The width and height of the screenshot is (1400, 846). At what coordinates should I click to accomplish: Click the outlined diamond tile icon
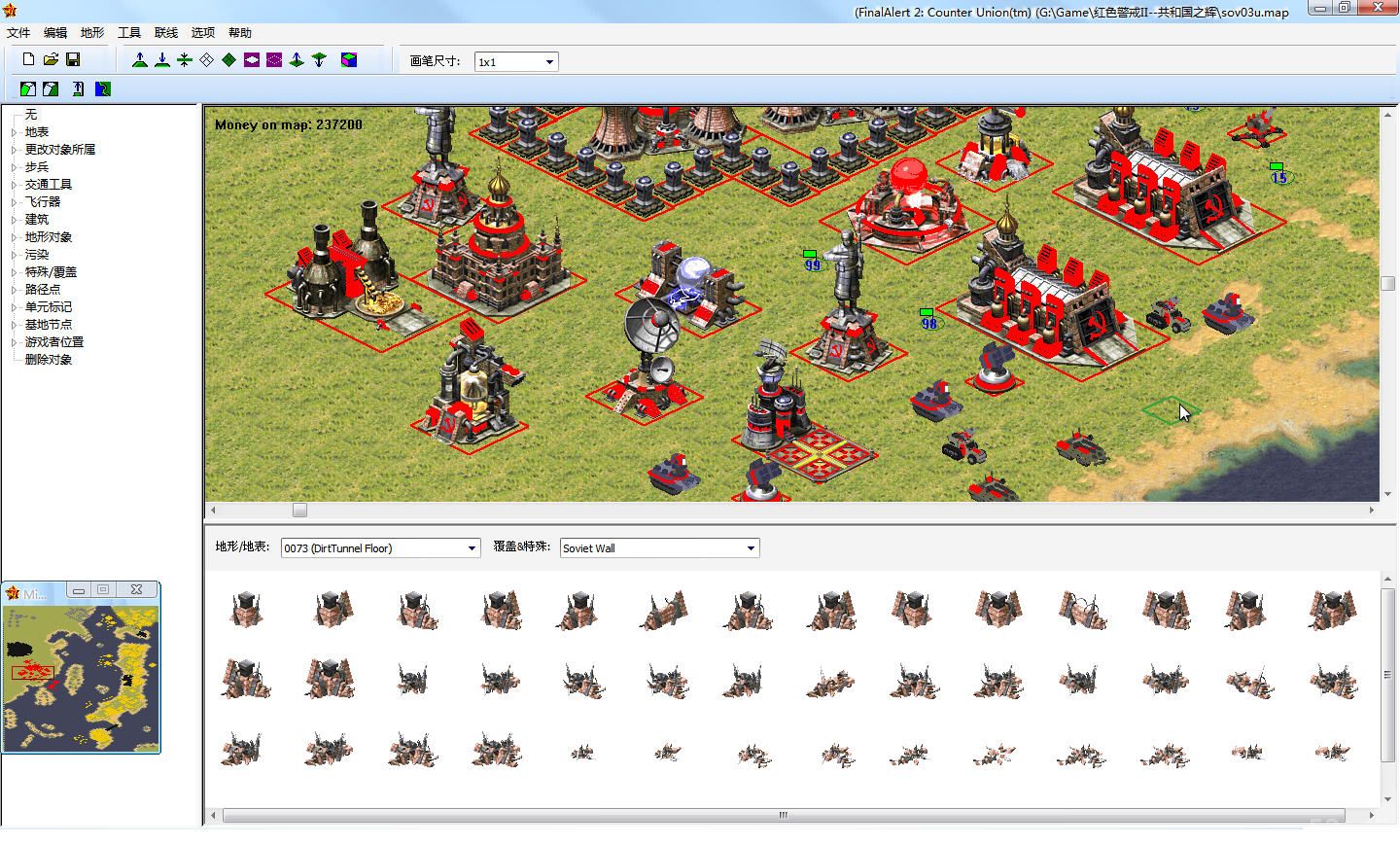pyautogui.click(x=207, y=60)
